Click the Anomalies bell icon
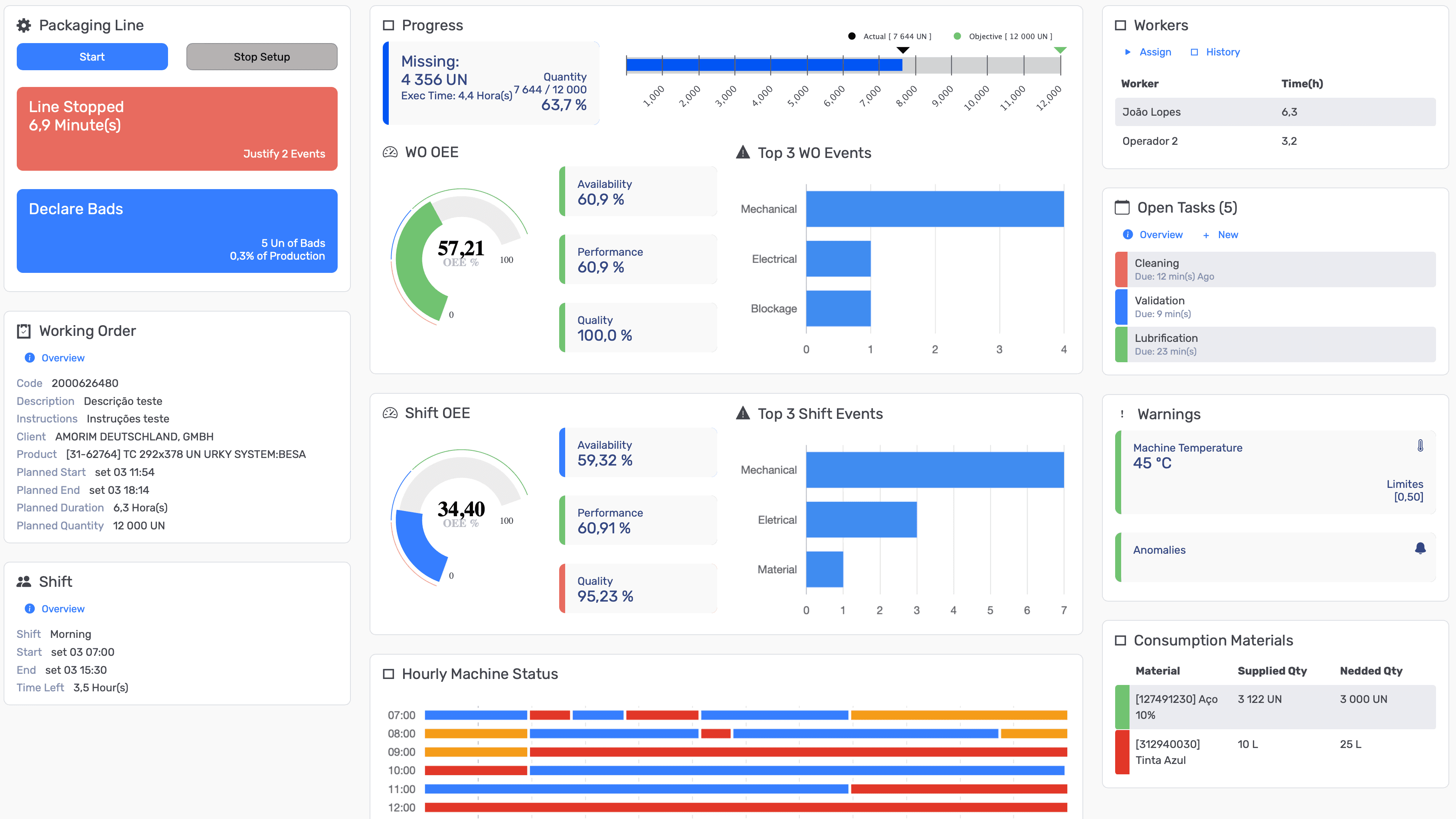 [x=1420, y=549]
